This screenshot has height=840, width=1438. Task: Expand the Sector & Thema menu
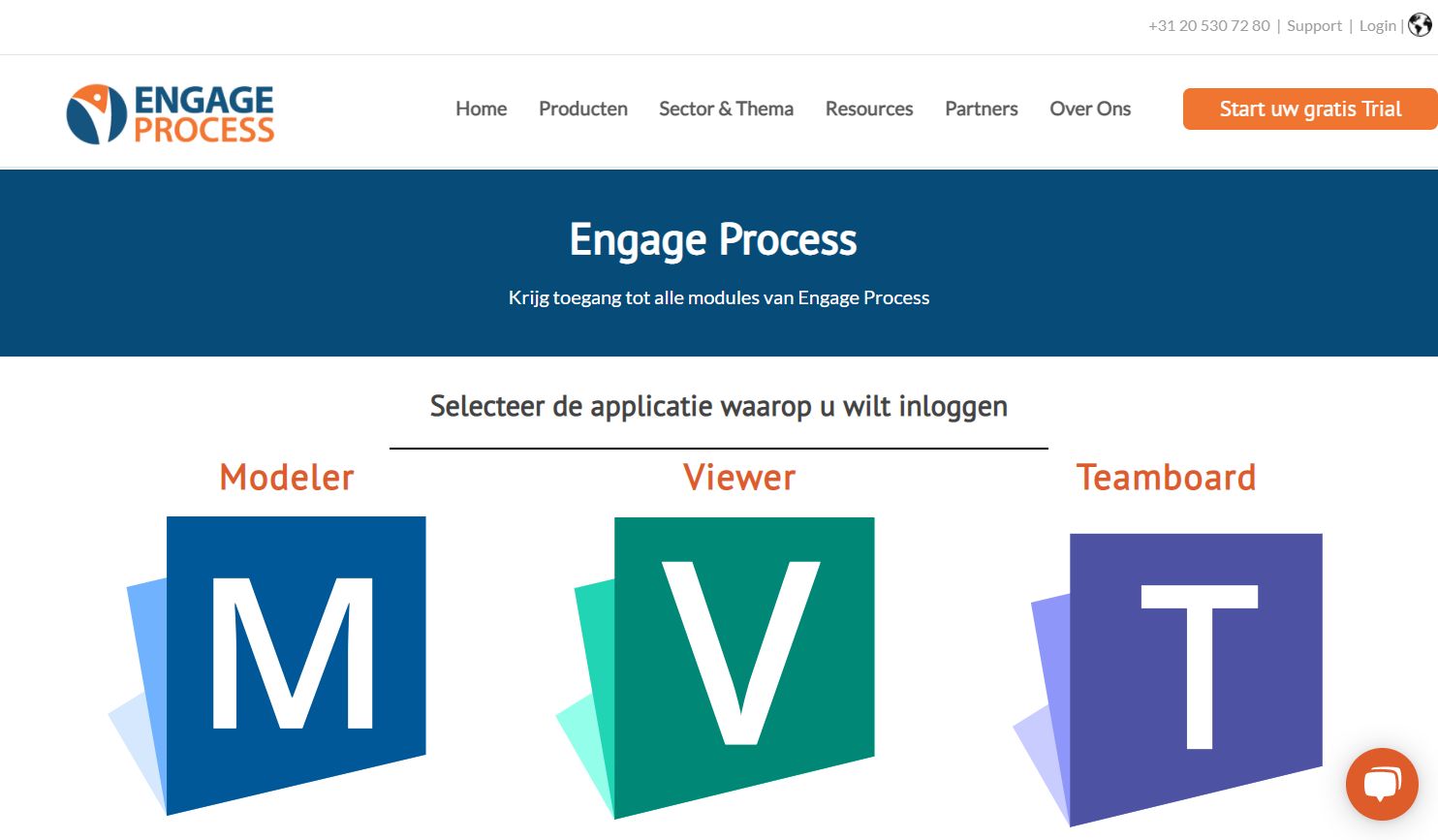[x=726, y=109]
